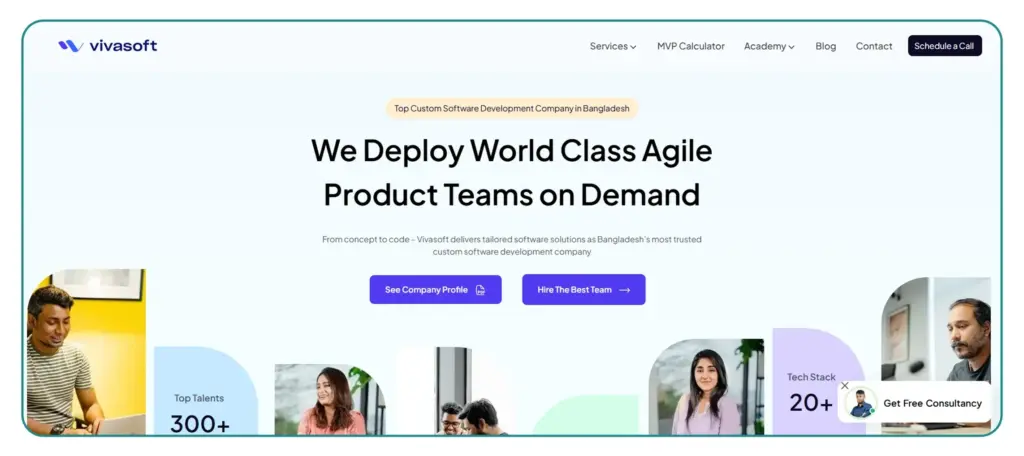Click the Vivasoft logo icon

(x=69, y=46)
